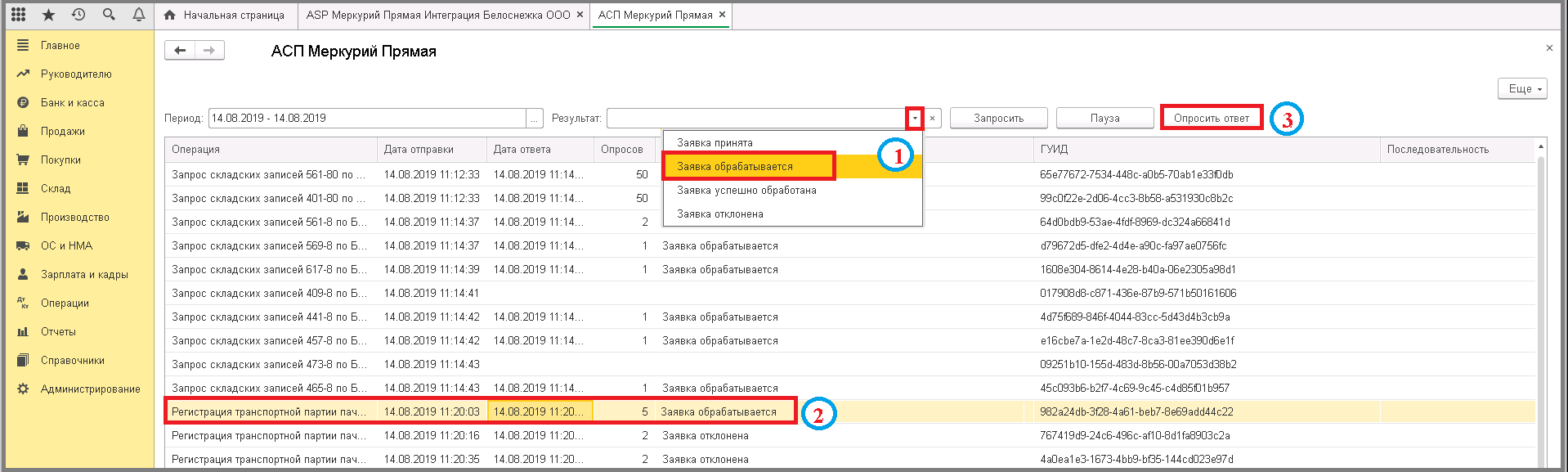
Task: Open the period picker ellipsis button
Action: click(535, 119)
